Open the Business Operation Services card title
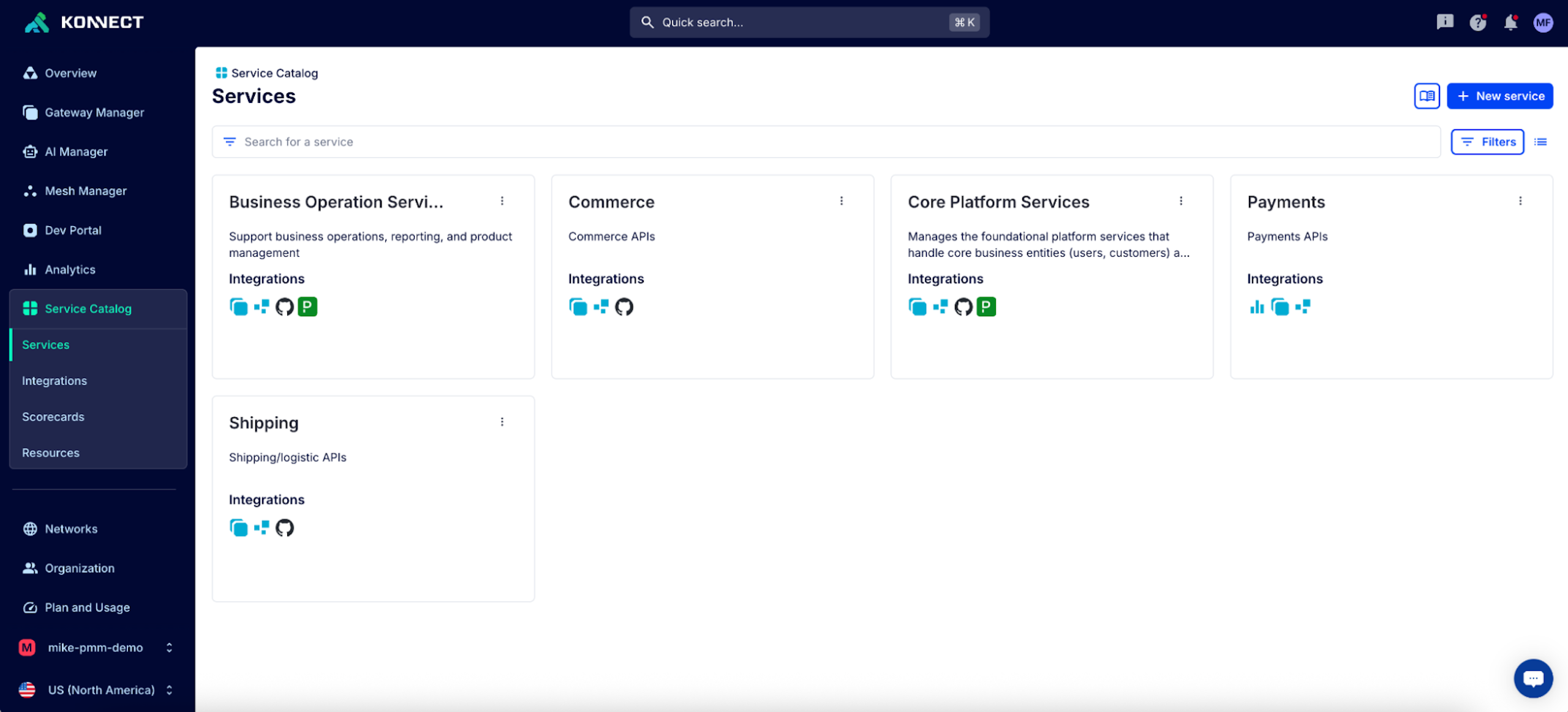The width and height of the screenshot is (1568, 712). (x=336, y=202)
